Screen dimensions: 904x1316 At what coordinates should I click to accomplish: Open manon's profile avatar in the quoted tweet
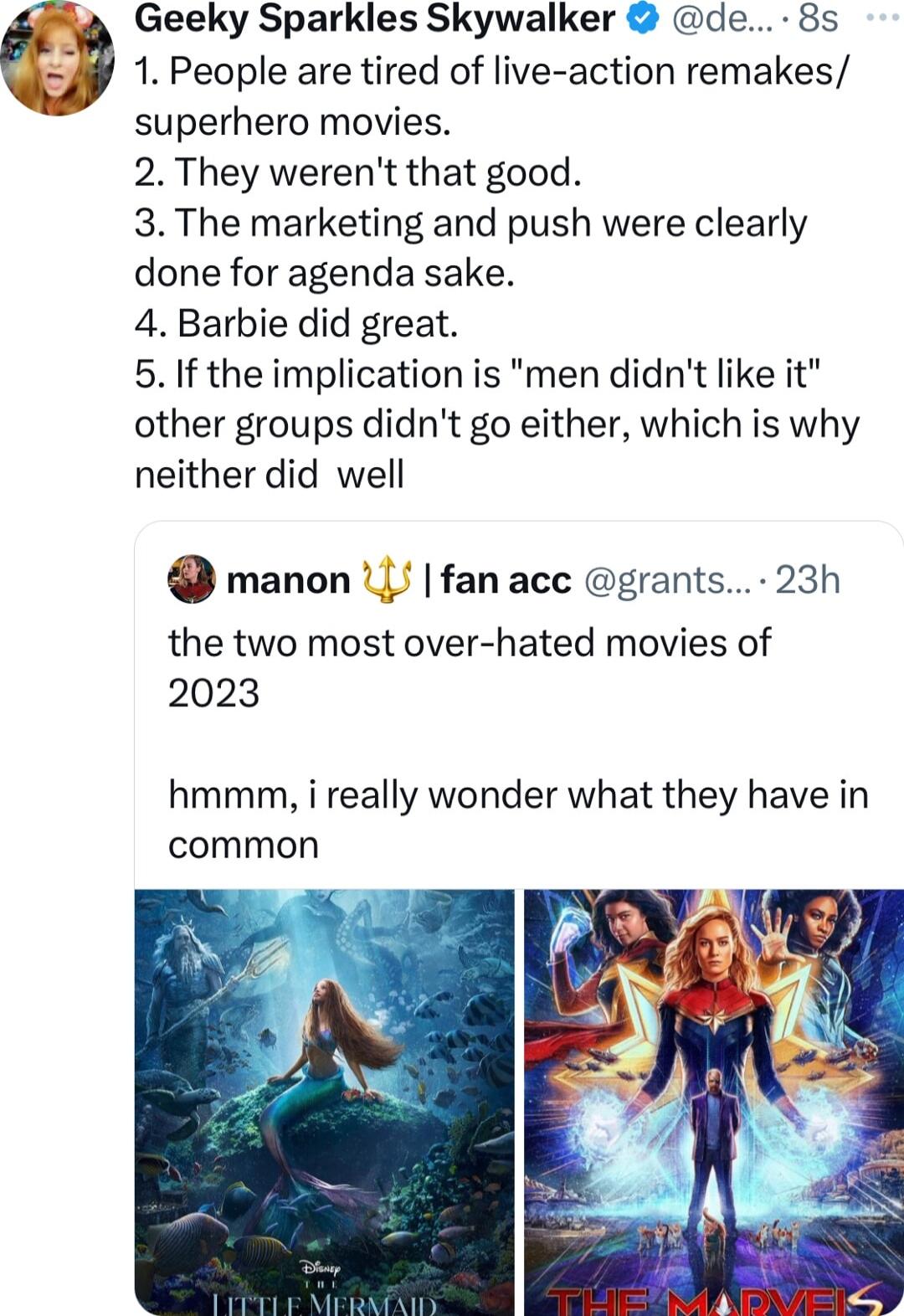[x=193, y=578]
